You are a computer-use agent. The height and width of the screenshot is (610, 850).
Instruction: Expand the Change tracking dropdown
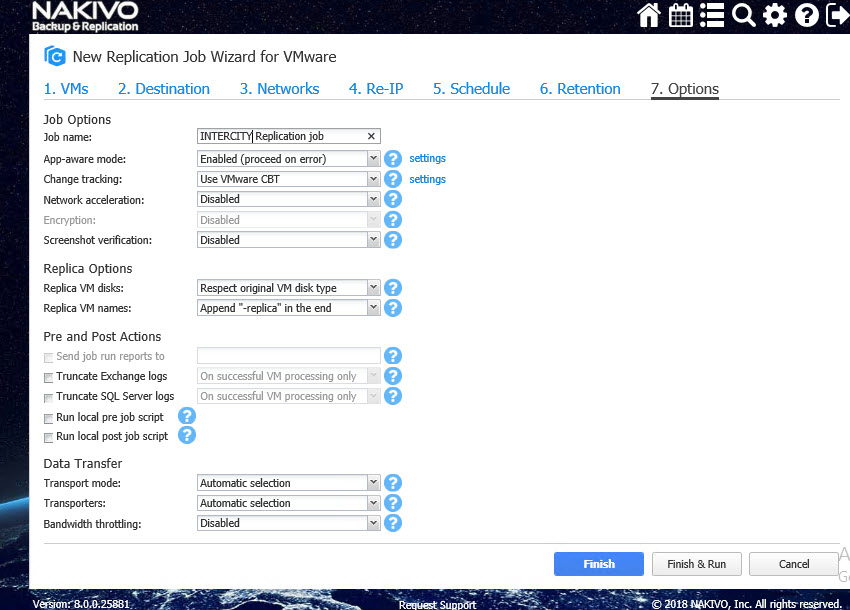tap(373, 179)
